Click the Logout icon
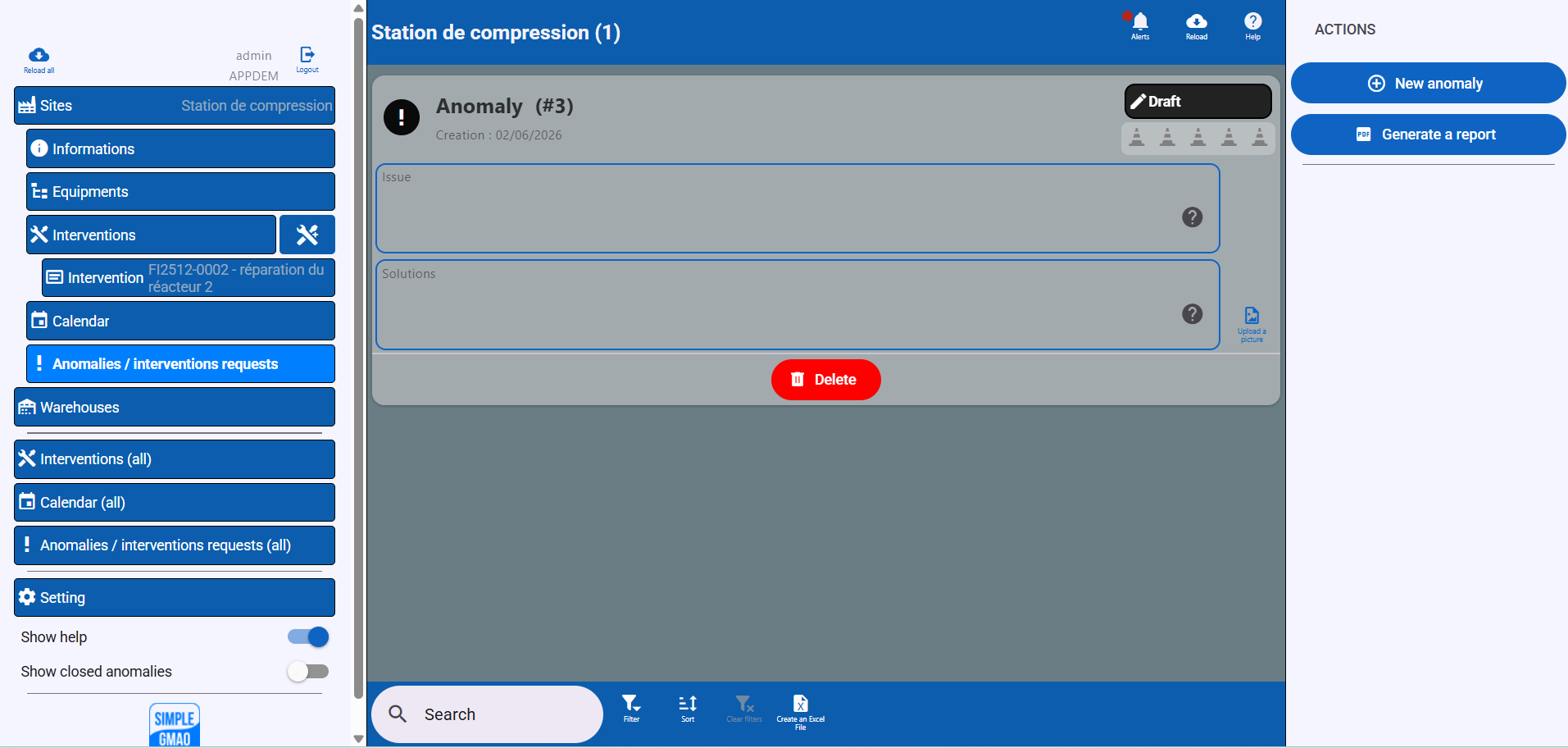The image size is (1568, 748). click(x=307, y=55)
